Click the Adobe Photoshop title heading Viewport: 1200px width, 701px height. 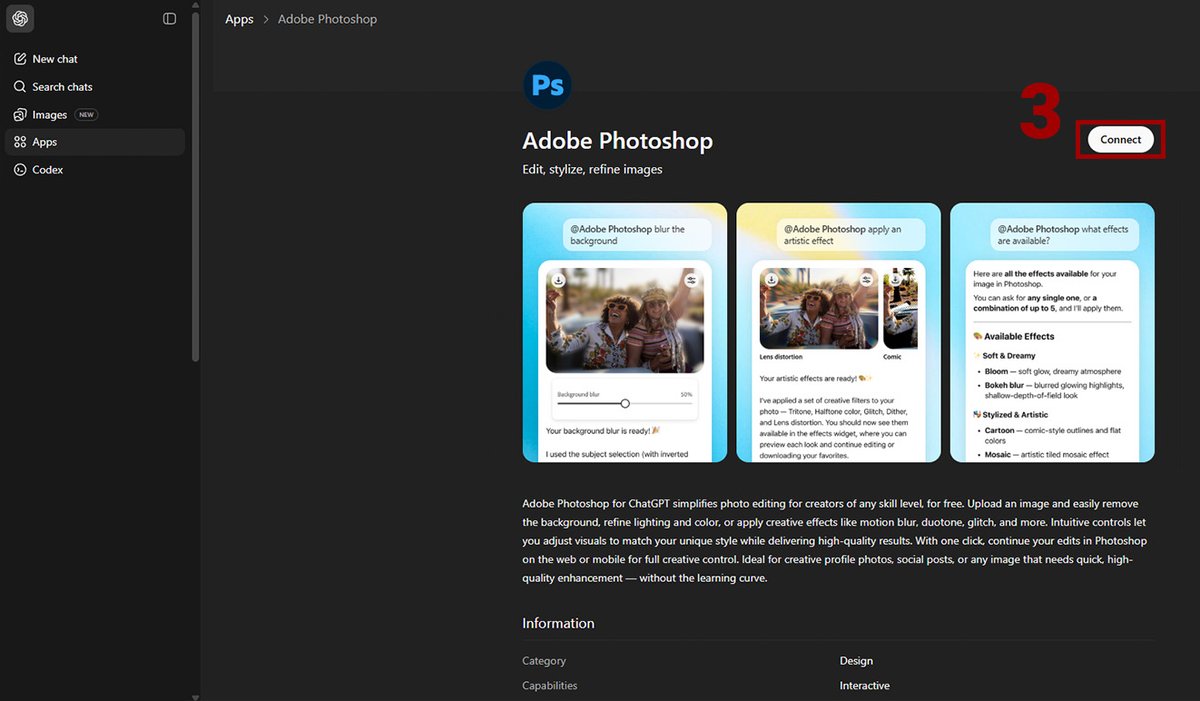tap(617, 141)
